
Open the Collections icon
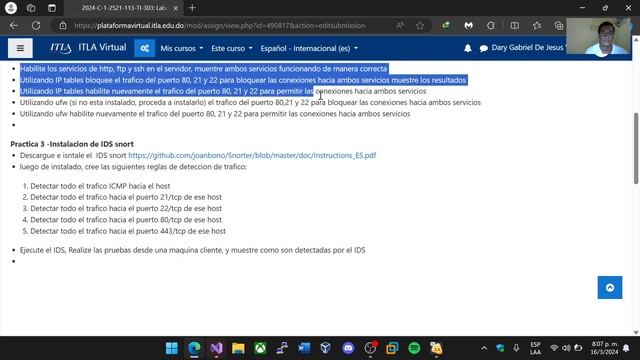click(x=559, y=25)
